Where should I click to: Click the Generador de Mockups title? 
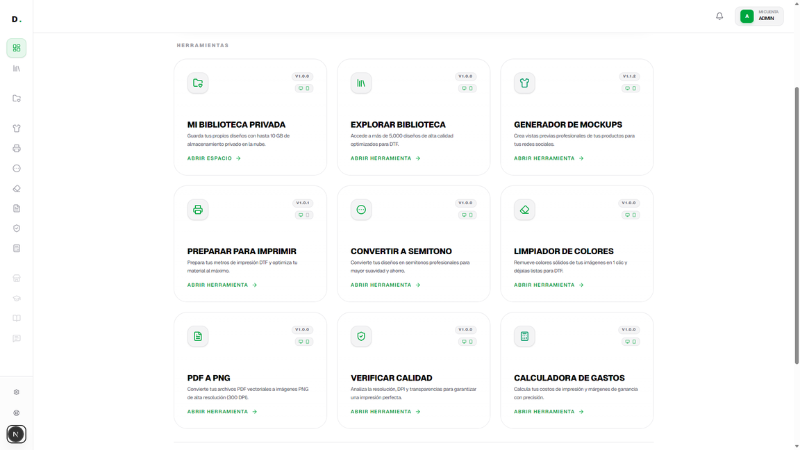(x=568, y=124)
